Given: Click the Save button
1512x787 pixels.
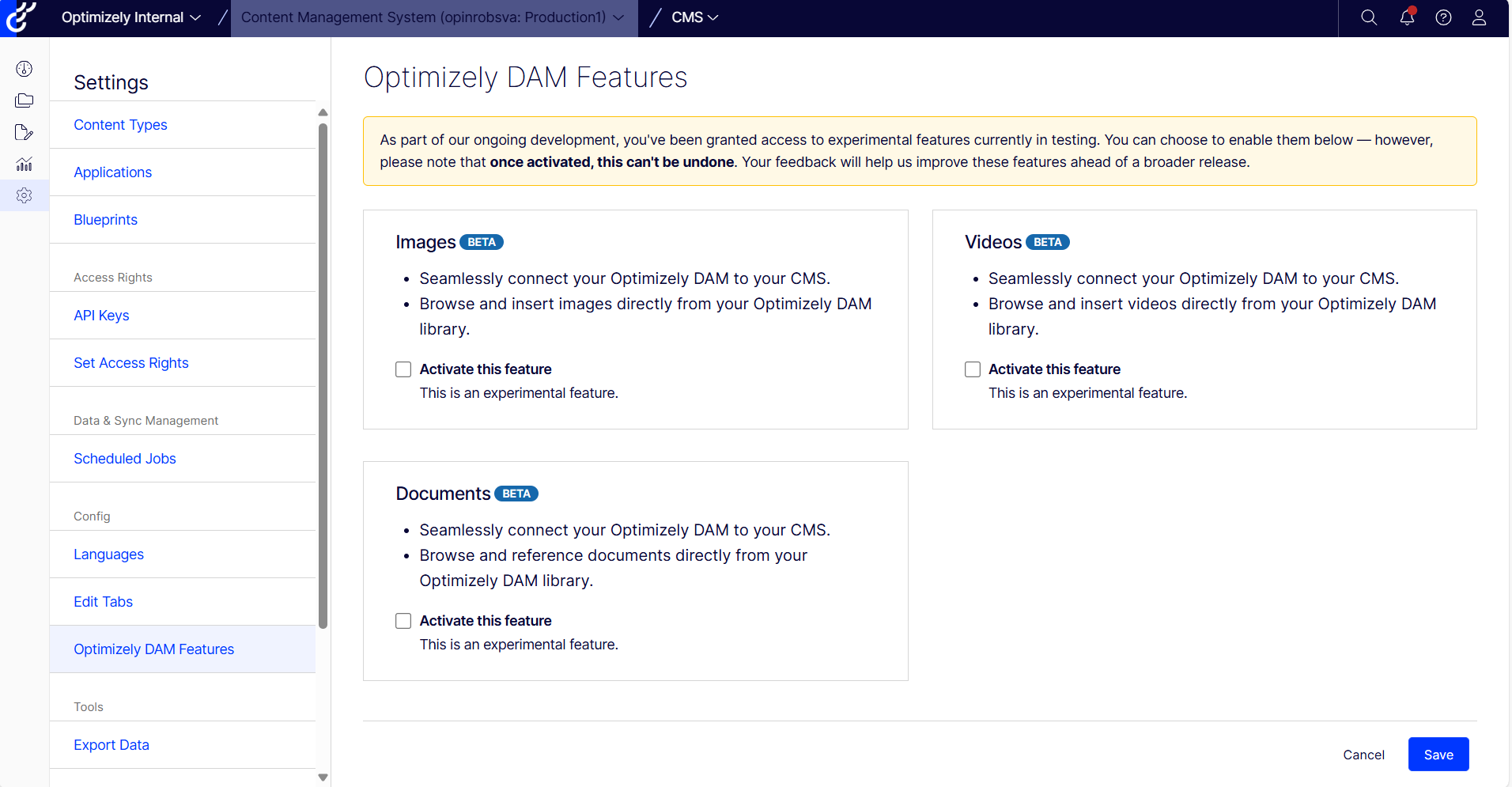Looking at the screenshot, I should coord(1438,755).
